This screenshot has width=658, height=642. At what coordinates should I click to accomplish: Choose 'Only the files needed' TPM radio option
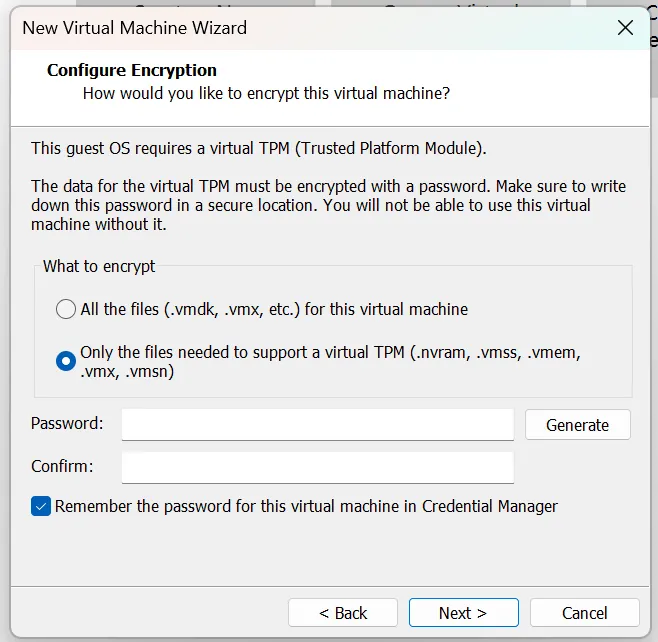coord(65,361)
